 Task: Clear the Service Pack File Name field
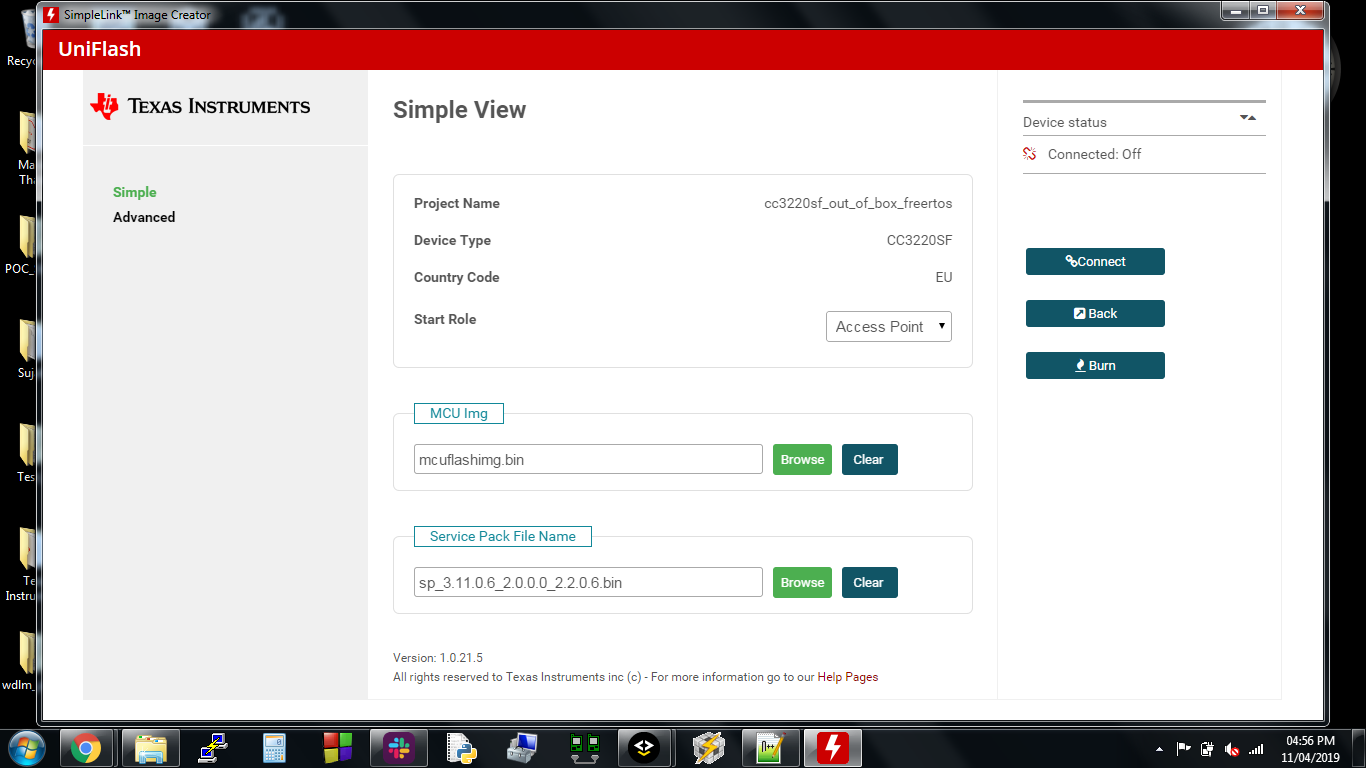point(869,582)
